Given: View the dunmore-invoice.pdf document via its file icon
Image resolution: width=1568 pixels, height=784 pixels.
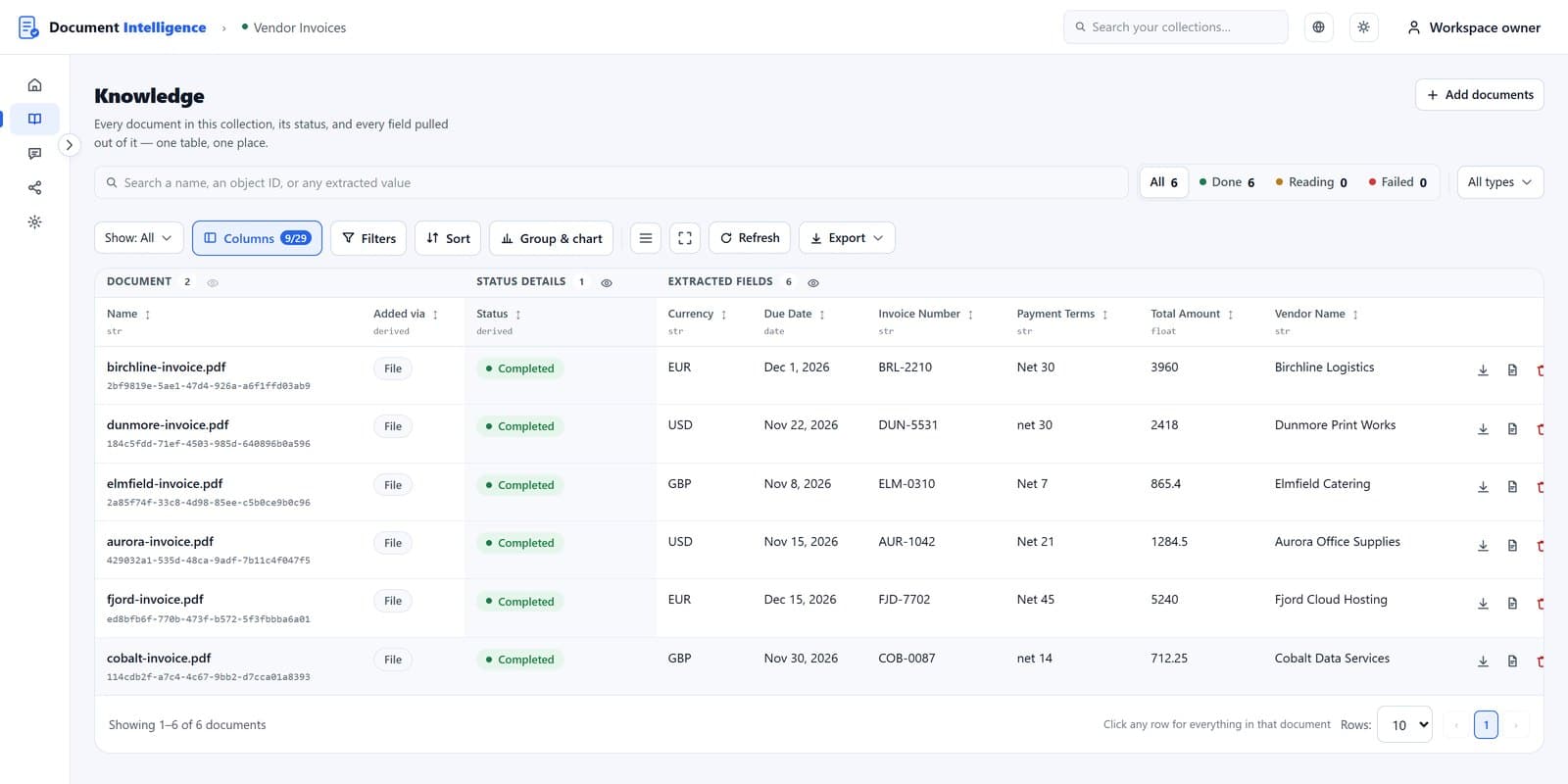Looking at the screenshot, I should click(x=1512, y=429).
